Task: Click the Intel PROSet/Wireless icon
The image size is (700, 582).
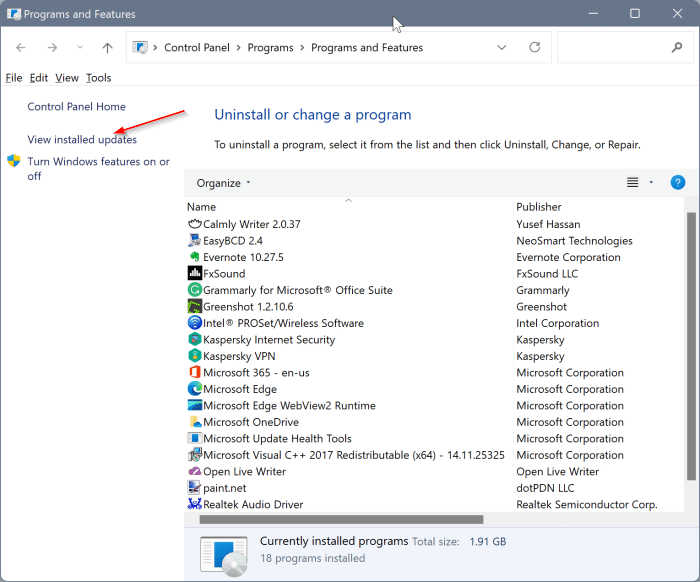Action: point(195,323)
